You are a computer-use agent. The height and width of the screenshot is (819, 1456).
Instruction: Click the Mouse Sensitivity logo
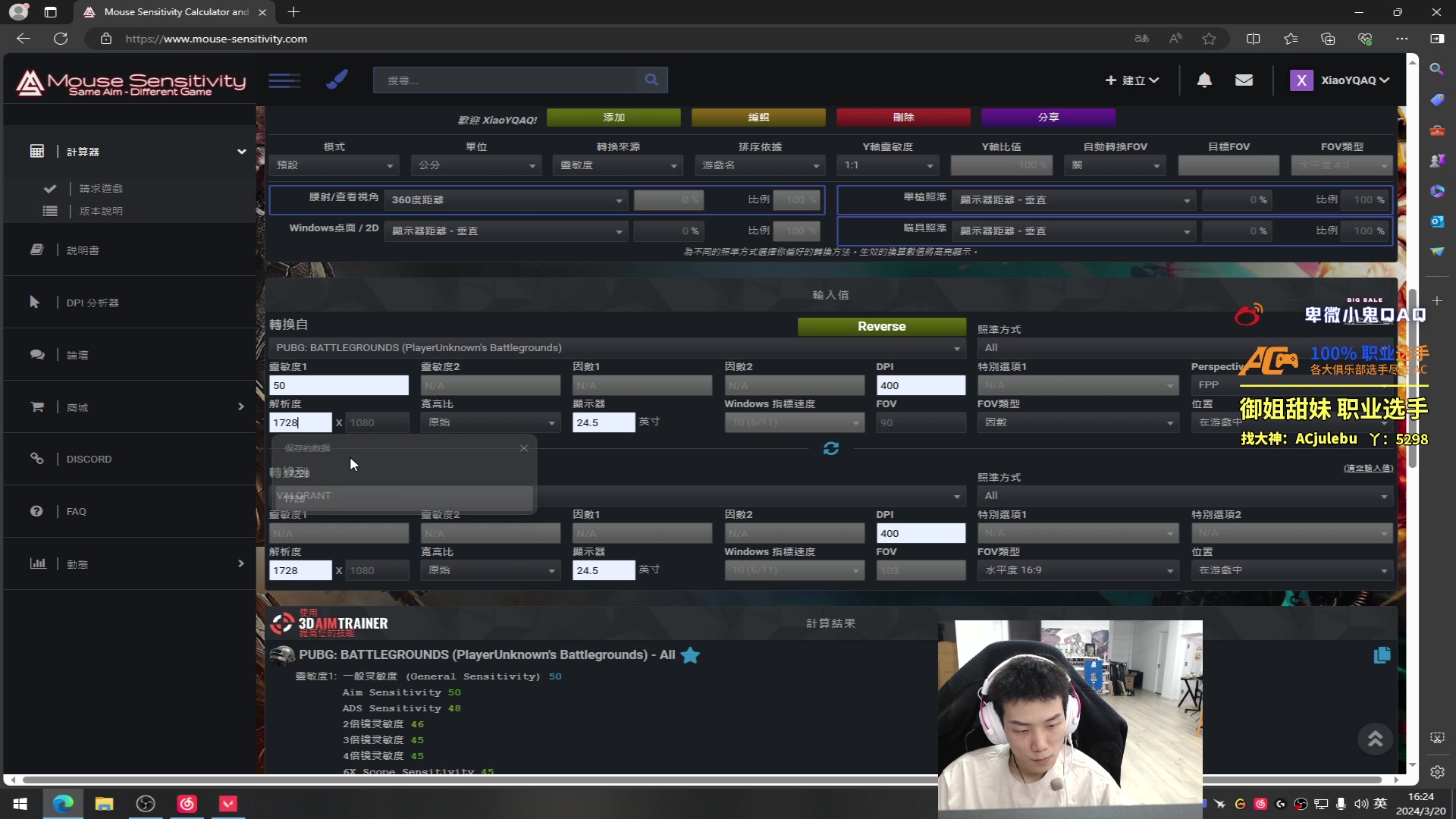[x=131, y=83]
